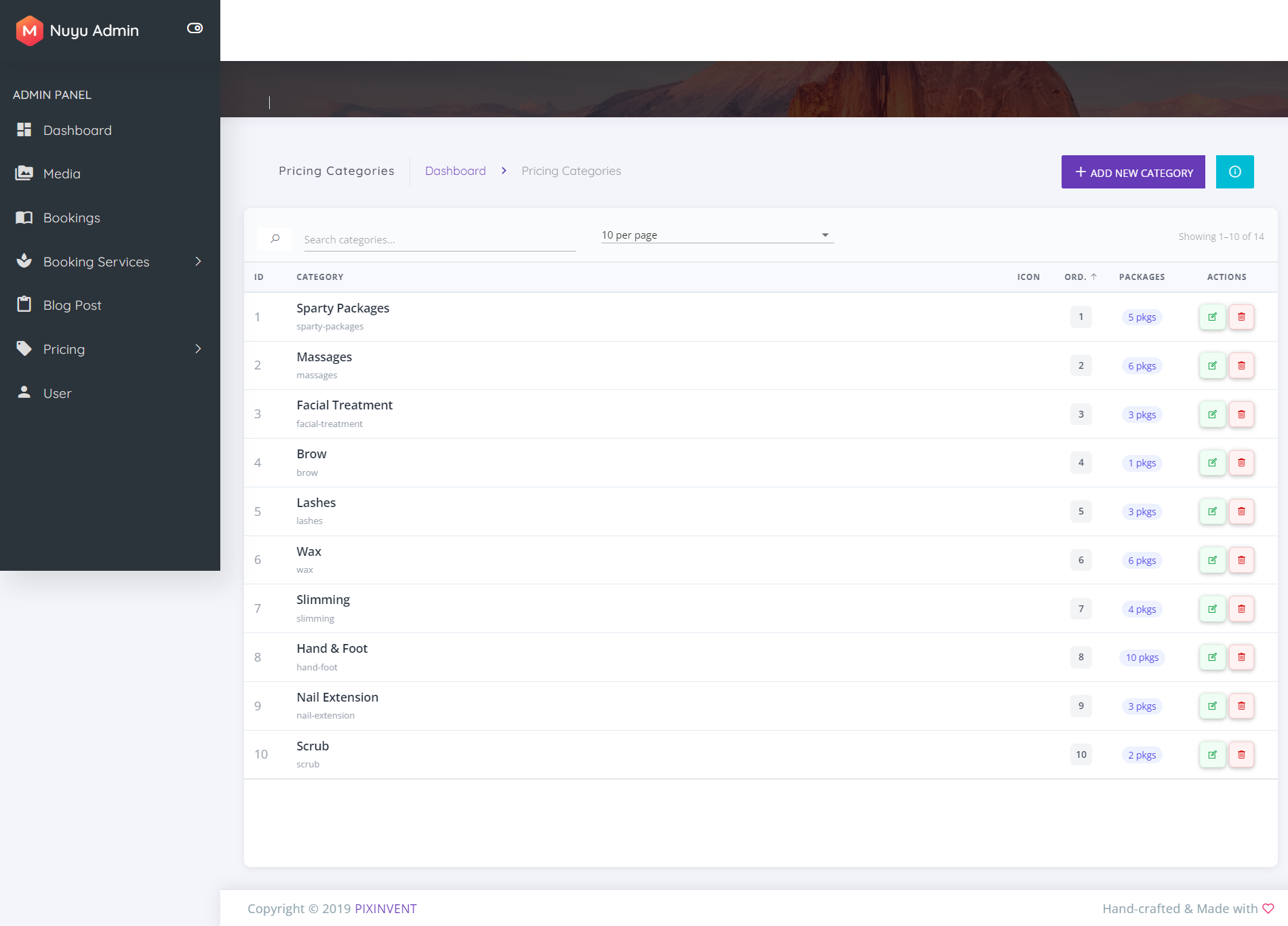Select the Nail Extension category name
The width and height of the screenshot is (1288, 926).
[x=338, y=698]
